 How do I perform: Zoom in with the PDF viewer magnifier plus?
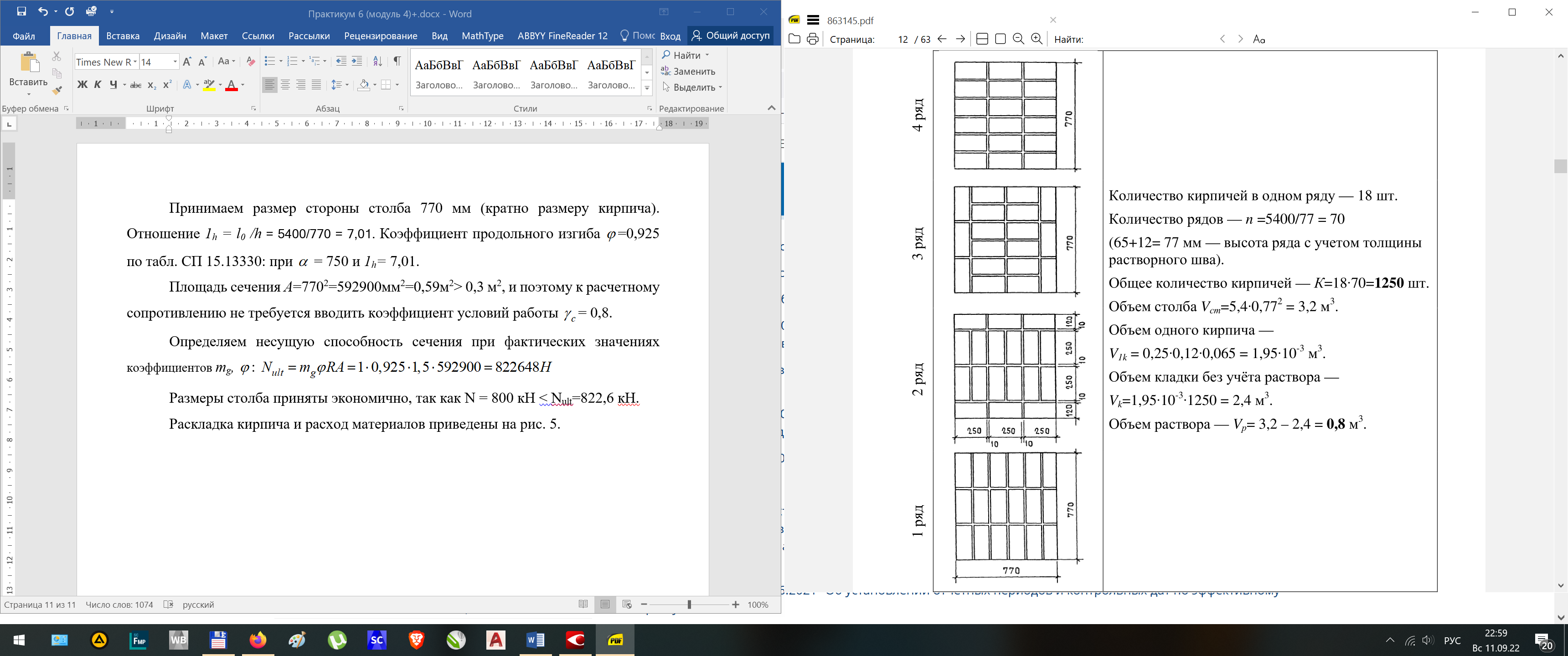point(1037,39)
